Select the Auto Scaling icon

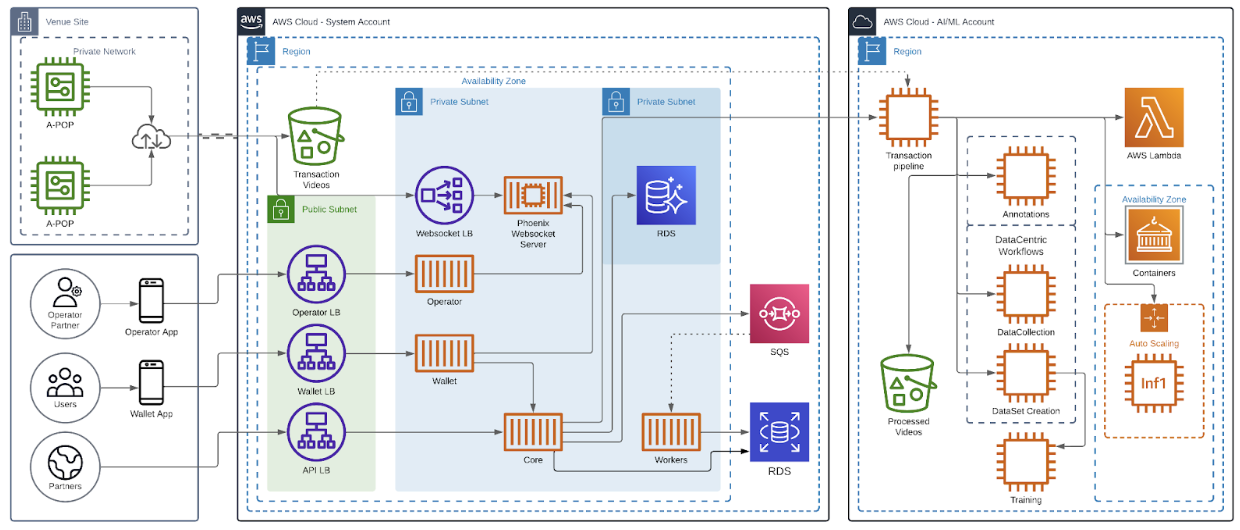[x=1154, y=318]
